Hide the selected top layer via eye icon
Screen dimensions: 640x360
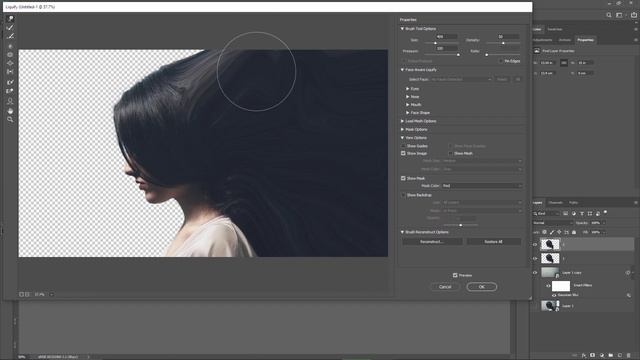535,244
